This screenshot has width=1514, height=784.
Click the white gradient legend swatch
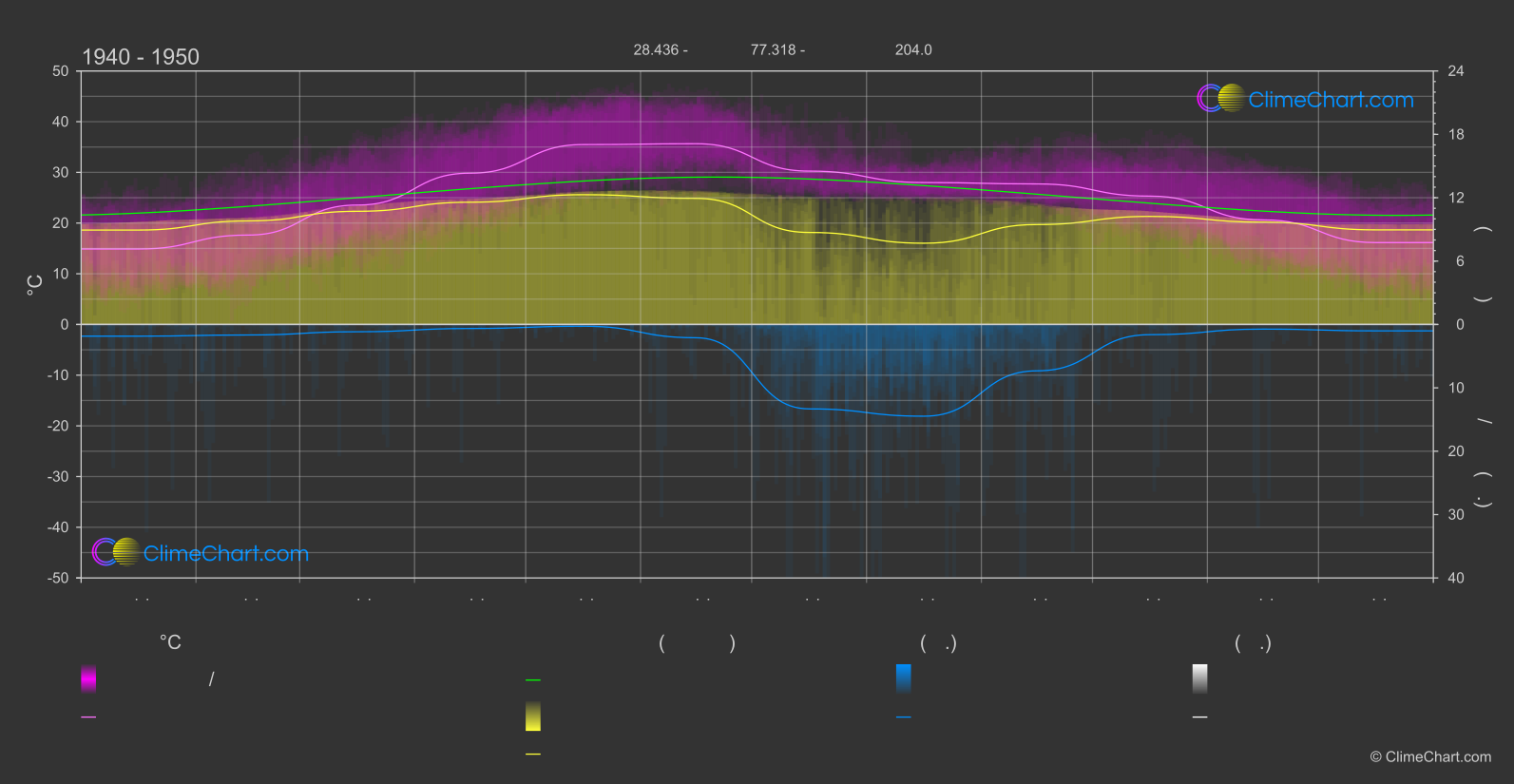click(x=1199, y=679)
